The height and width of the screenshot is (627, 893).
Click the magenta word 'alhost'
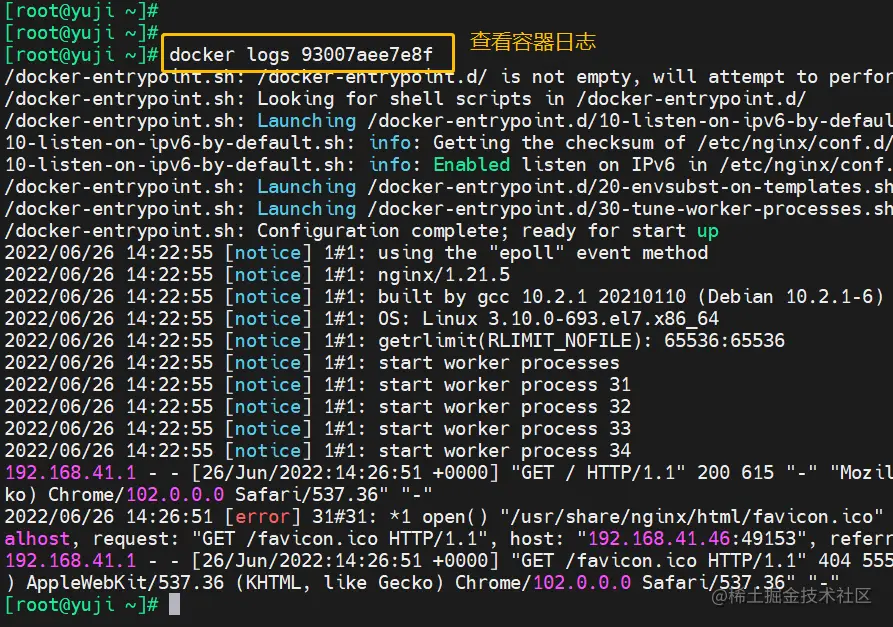pyautogui.click(x=38, y=539)
